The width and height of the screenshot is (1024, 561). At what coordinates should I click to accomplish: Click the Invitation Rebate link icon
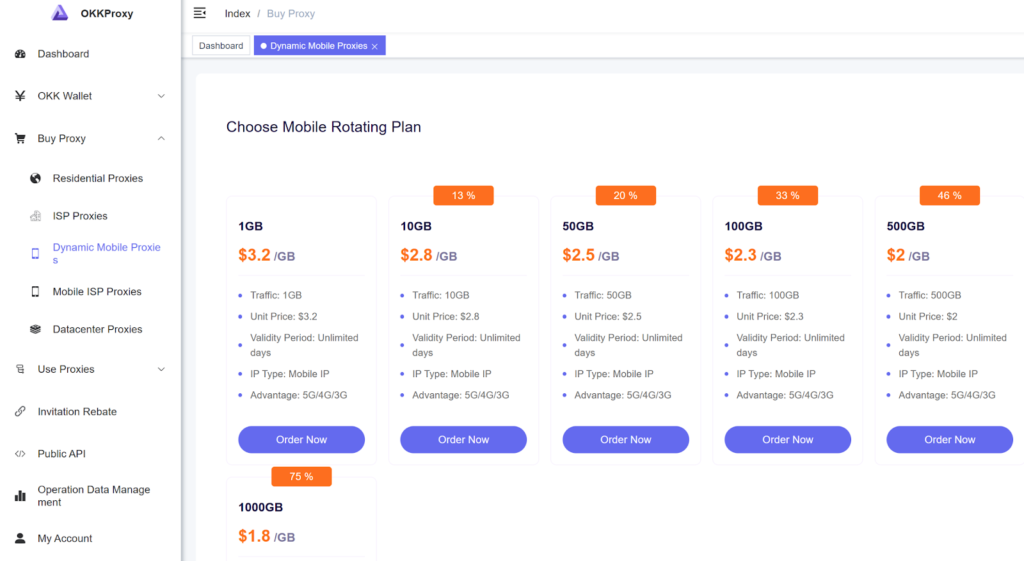(20, 412)
